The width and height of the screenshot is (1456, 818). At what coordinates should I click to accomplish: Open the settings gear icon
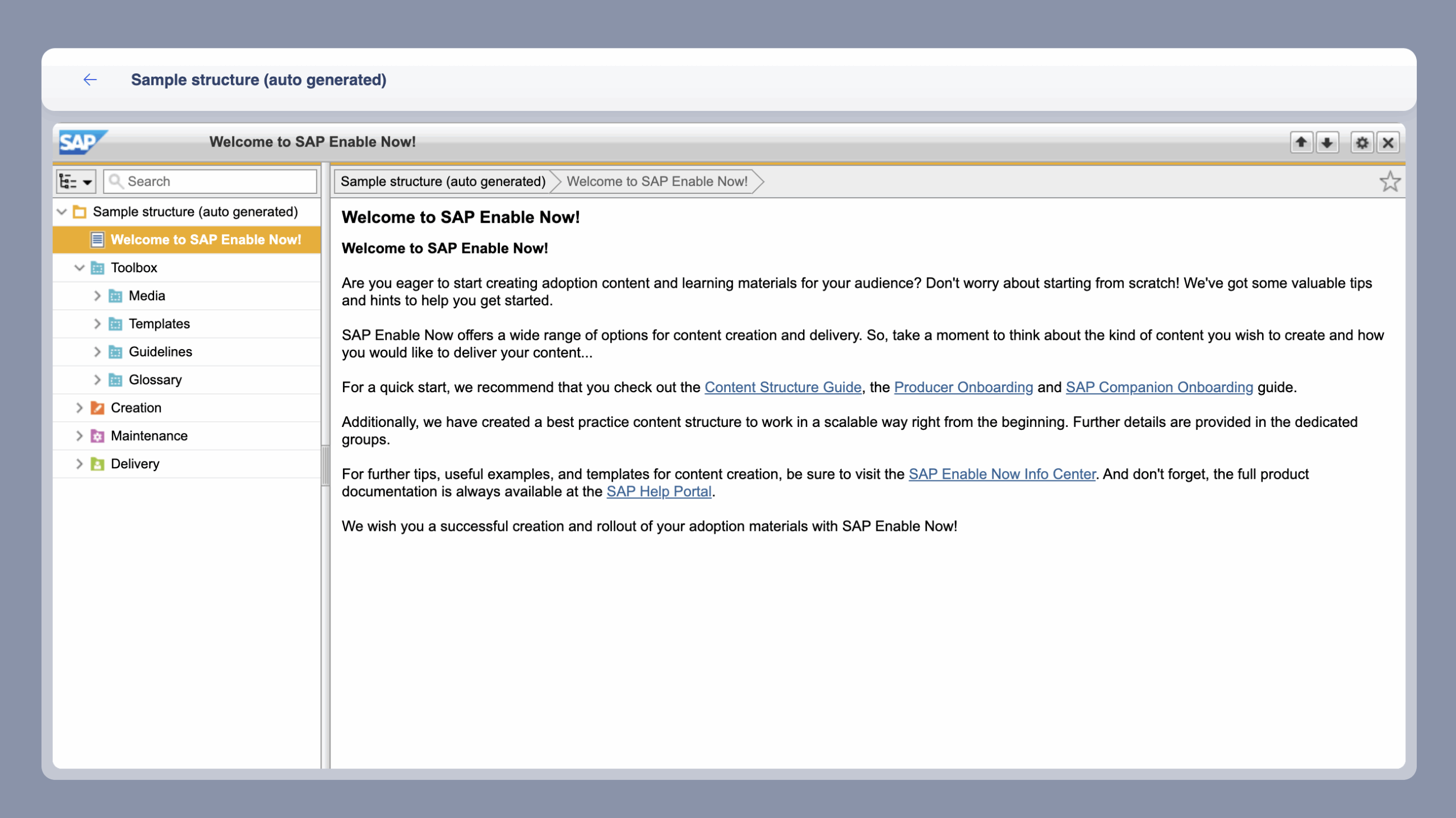point(1362,142)
